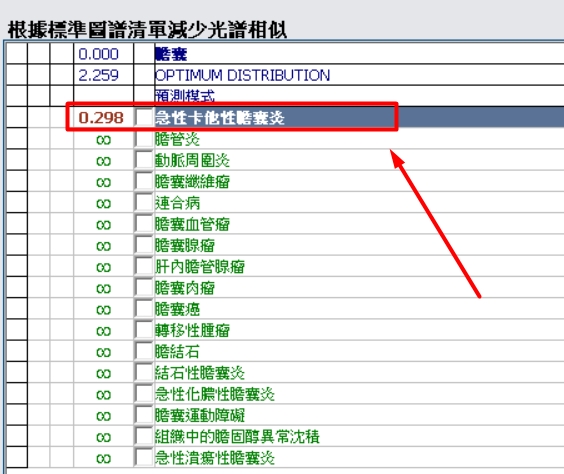
Task: Check the 膽囊腺瘤 checkbox
Action: (x=144, y=245)
